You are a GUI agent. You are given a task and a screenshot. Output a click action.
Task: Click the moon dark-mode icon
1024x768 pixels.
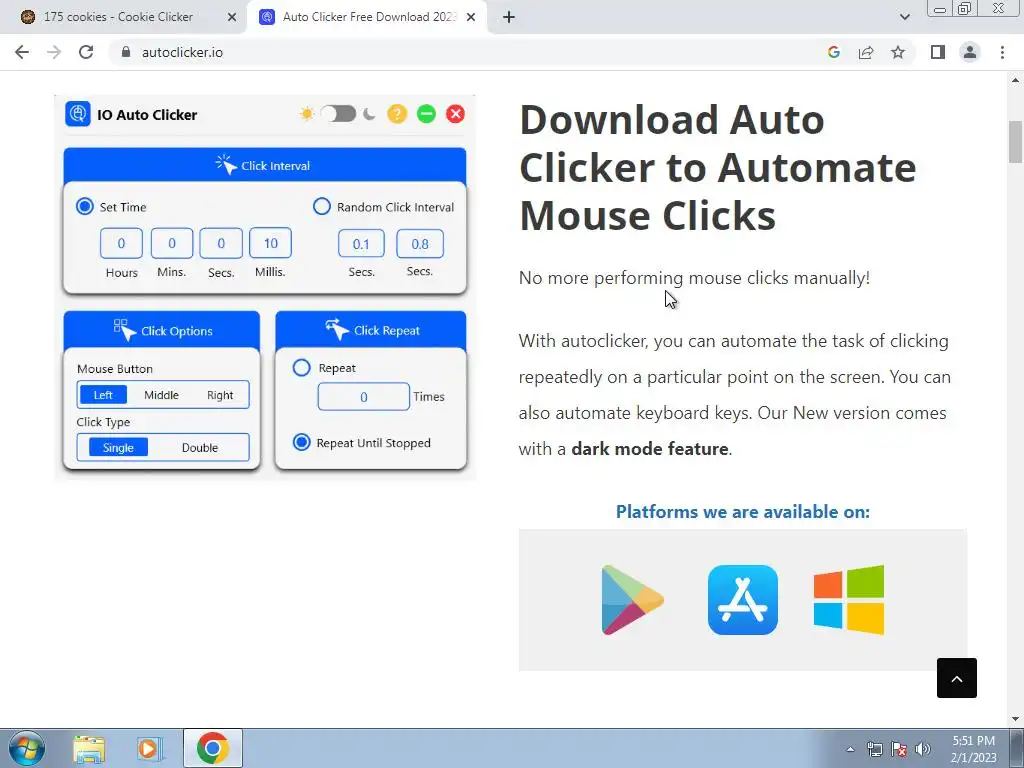370,114
